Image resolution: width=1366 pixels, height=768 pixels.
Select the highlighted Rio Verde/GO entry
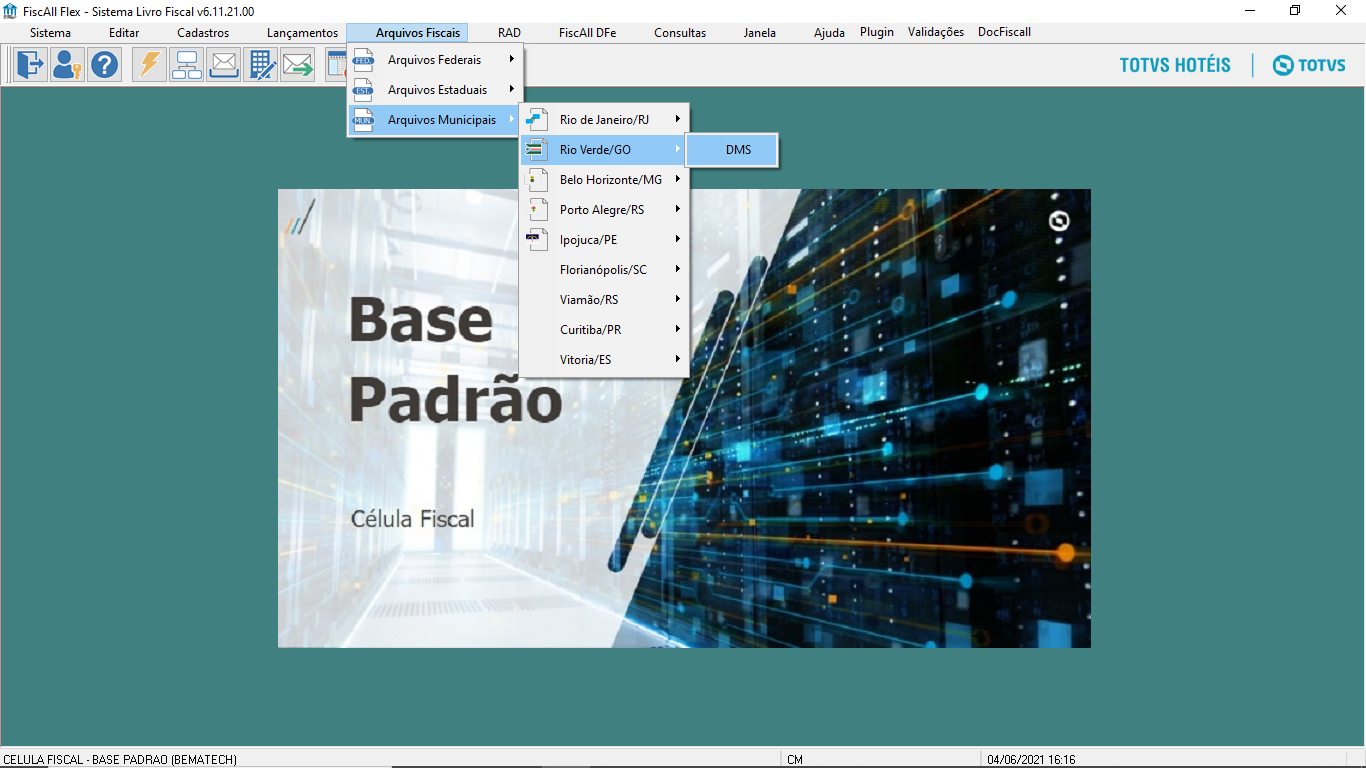click(604, 150)
